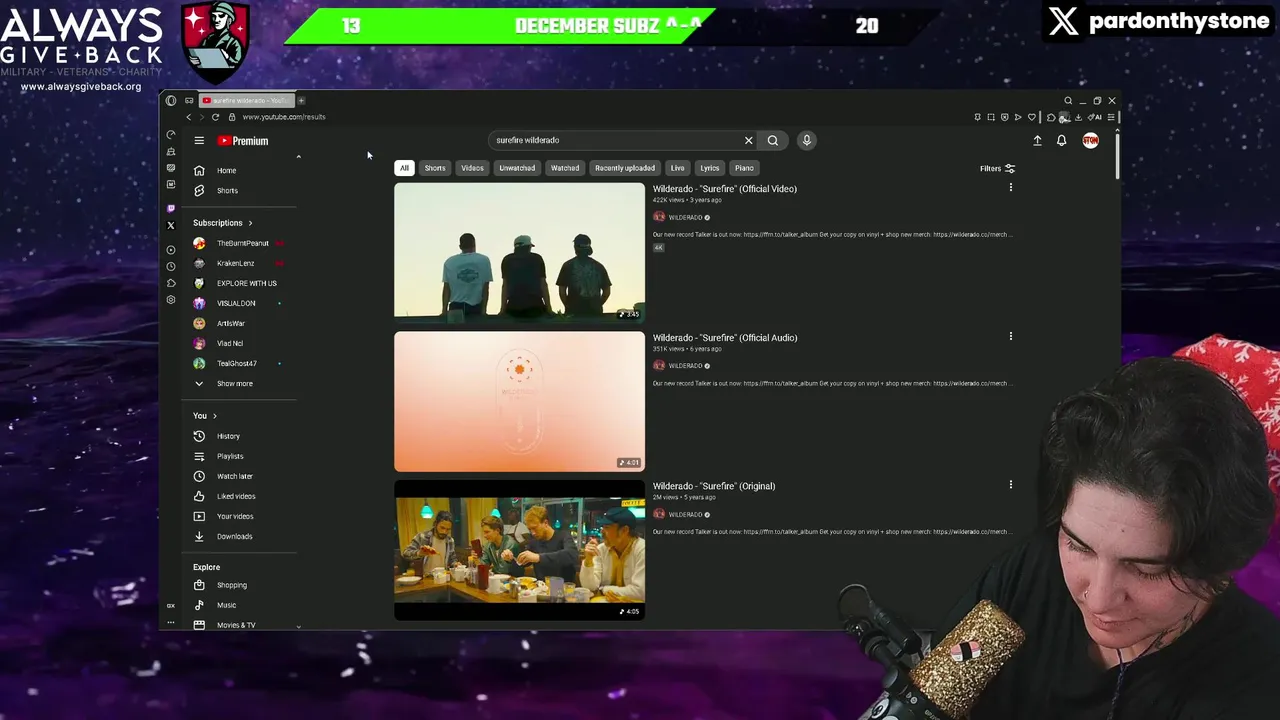The height and width of the screenshot is (720, 1280).
Task: Open Opera menu logo button
Action: (x=171, y=100)
